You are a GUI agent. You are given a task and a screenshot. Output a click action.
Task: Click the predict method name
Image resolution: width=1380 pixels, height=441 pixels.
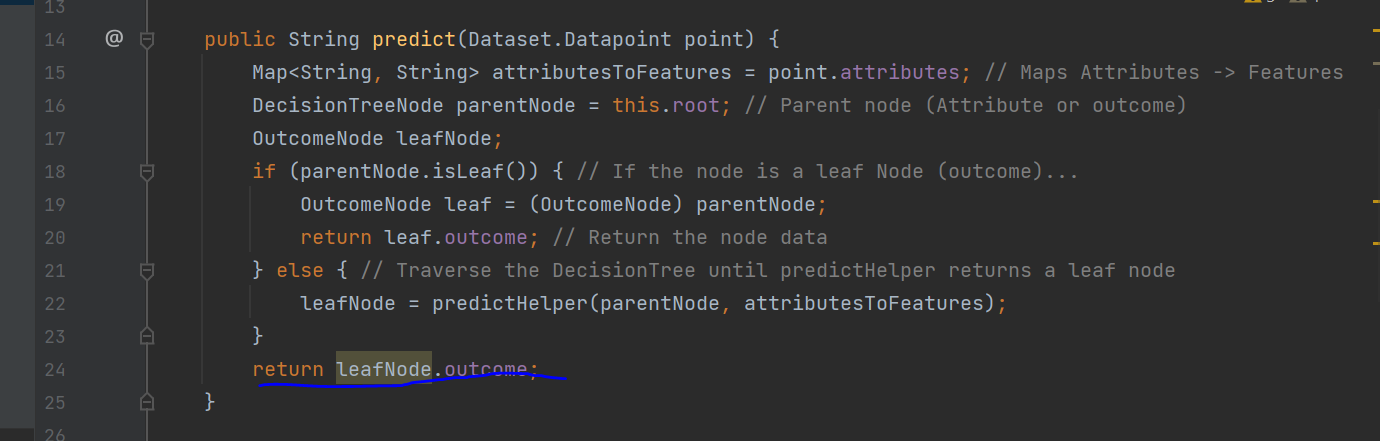[414, 40]
